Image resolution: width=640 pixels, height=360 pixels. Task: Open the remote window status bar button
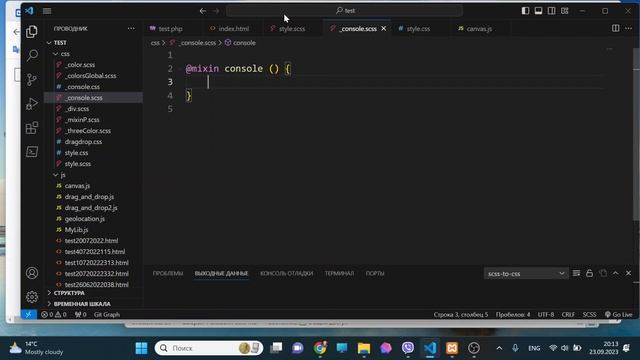pyautogui.click(x=28, y=315)
